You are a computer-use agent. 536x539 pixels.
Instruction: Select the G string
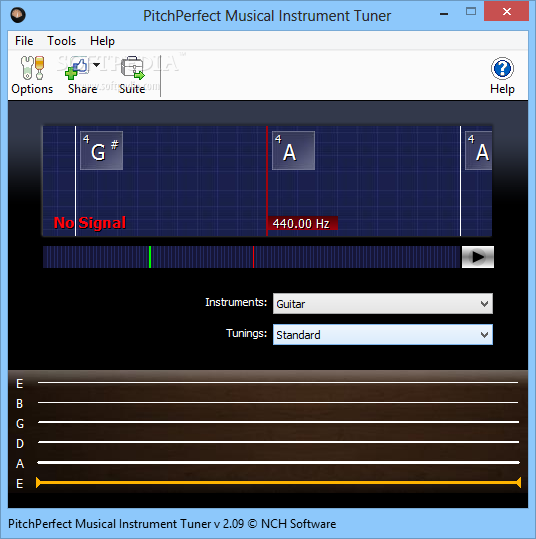pyautogui.click(x=278, y=422)
